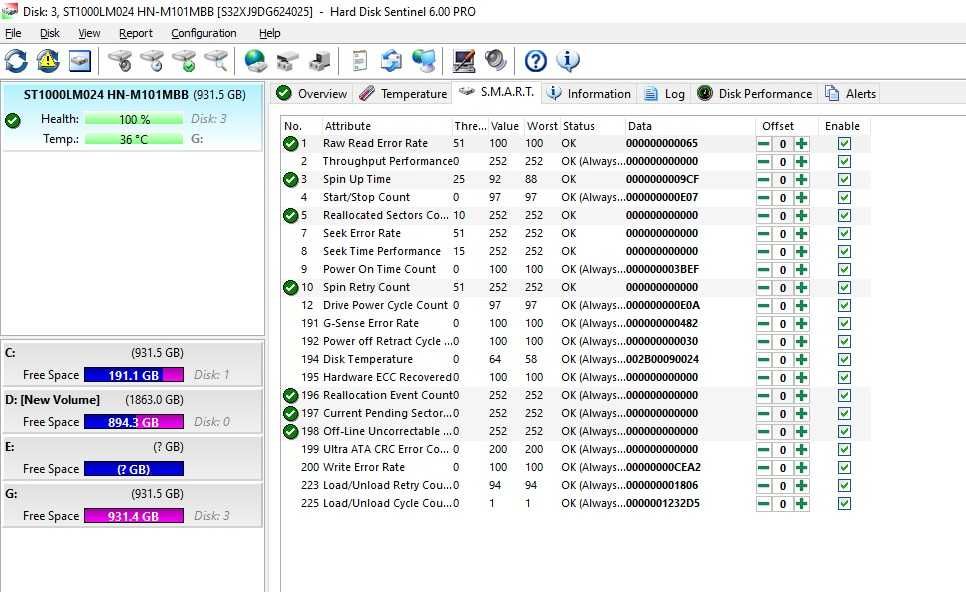Click the green check icon for Raw Read Error Rate

tap(291, 144)
